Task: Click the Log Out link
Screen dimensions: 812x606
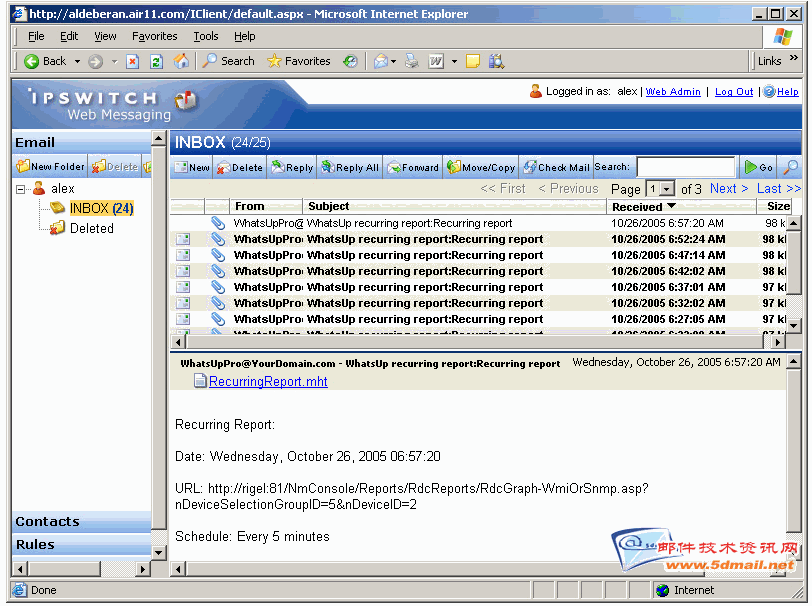Action: click(x=734, y=92)
